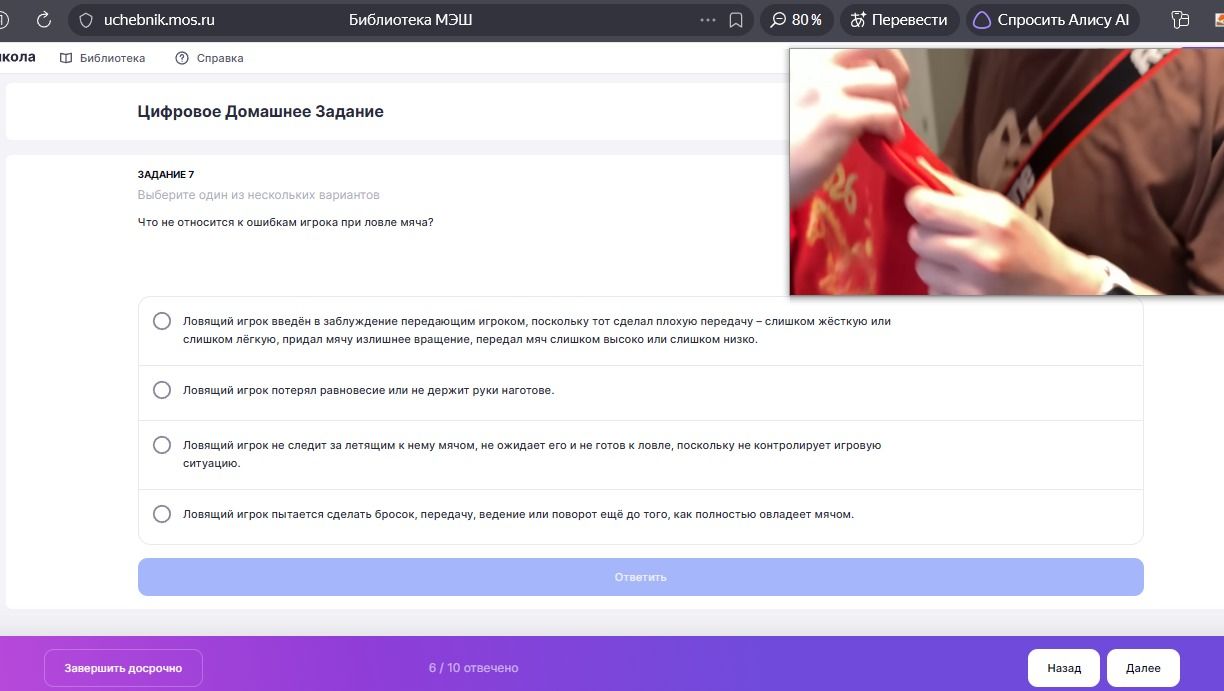Click the Ответить submit button

[640, 577]
